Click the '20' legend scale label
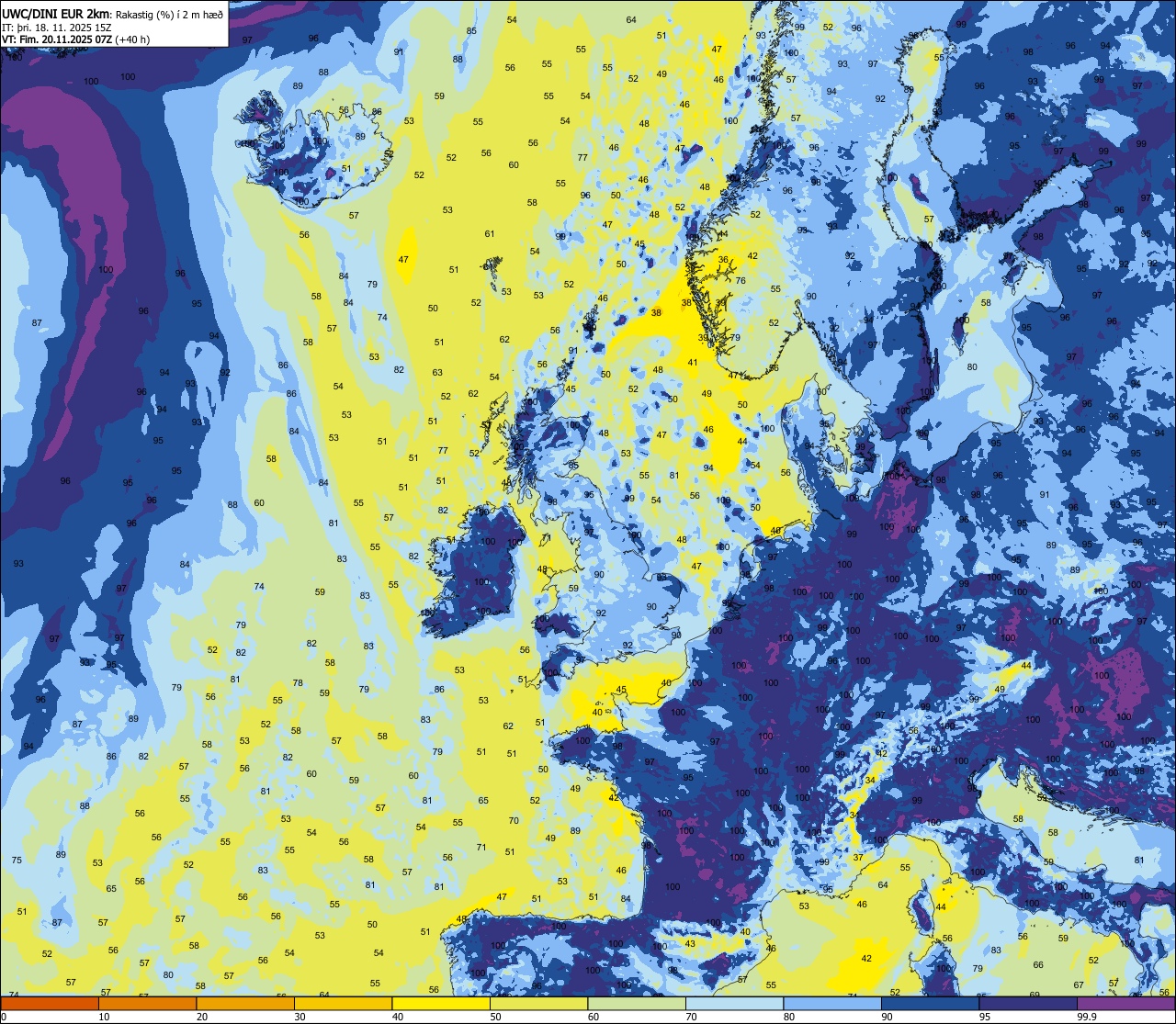 [204, 1017]
